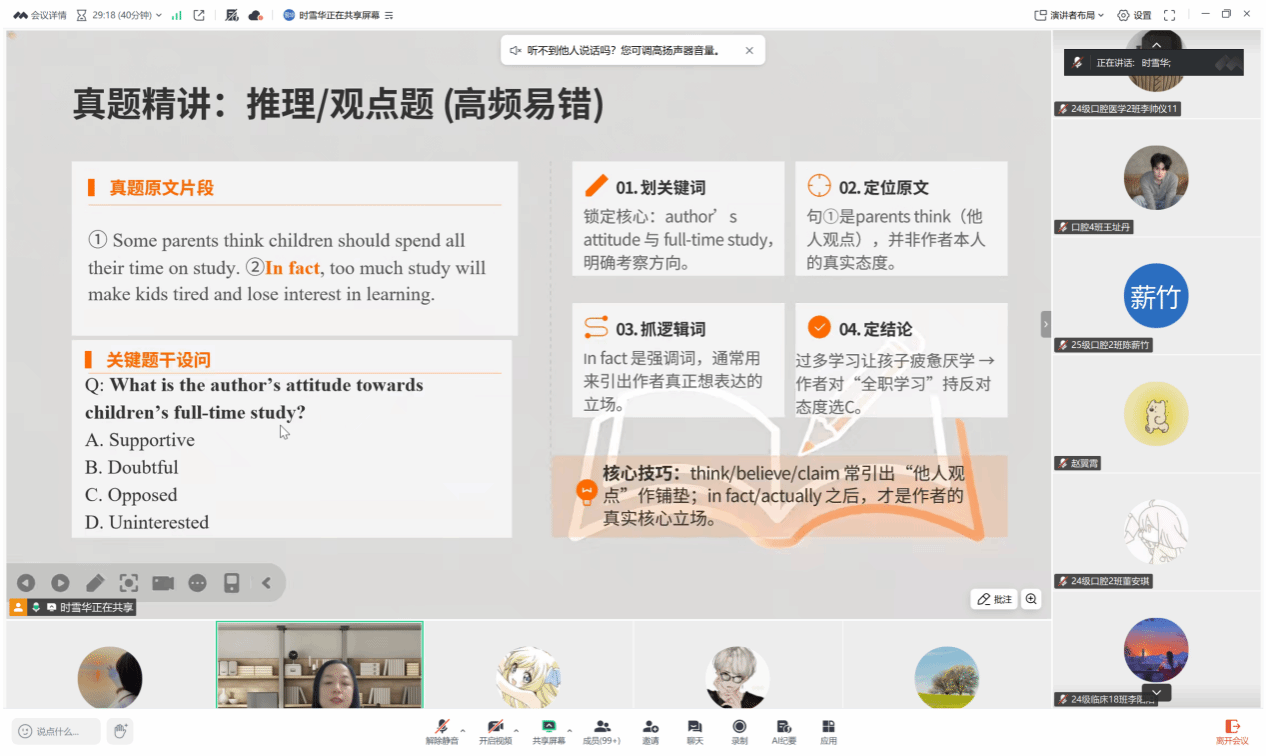Click the camcorder icon on slide toolbar
The height and width of the screenshot is (756, 1266).
pos(163,583)
